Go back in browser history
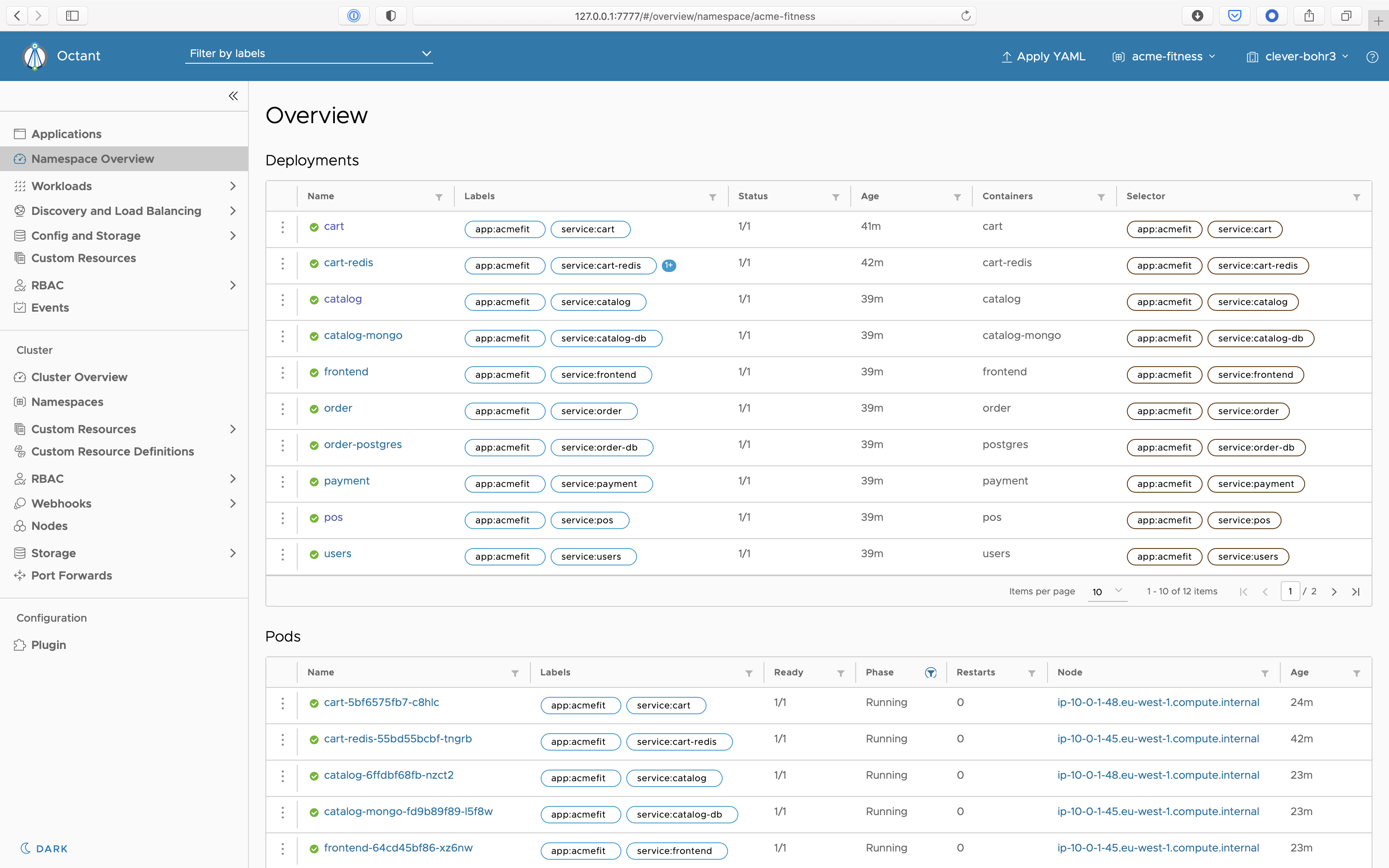This screenshot has width=1389, height=868. click(x=17, y=16)
